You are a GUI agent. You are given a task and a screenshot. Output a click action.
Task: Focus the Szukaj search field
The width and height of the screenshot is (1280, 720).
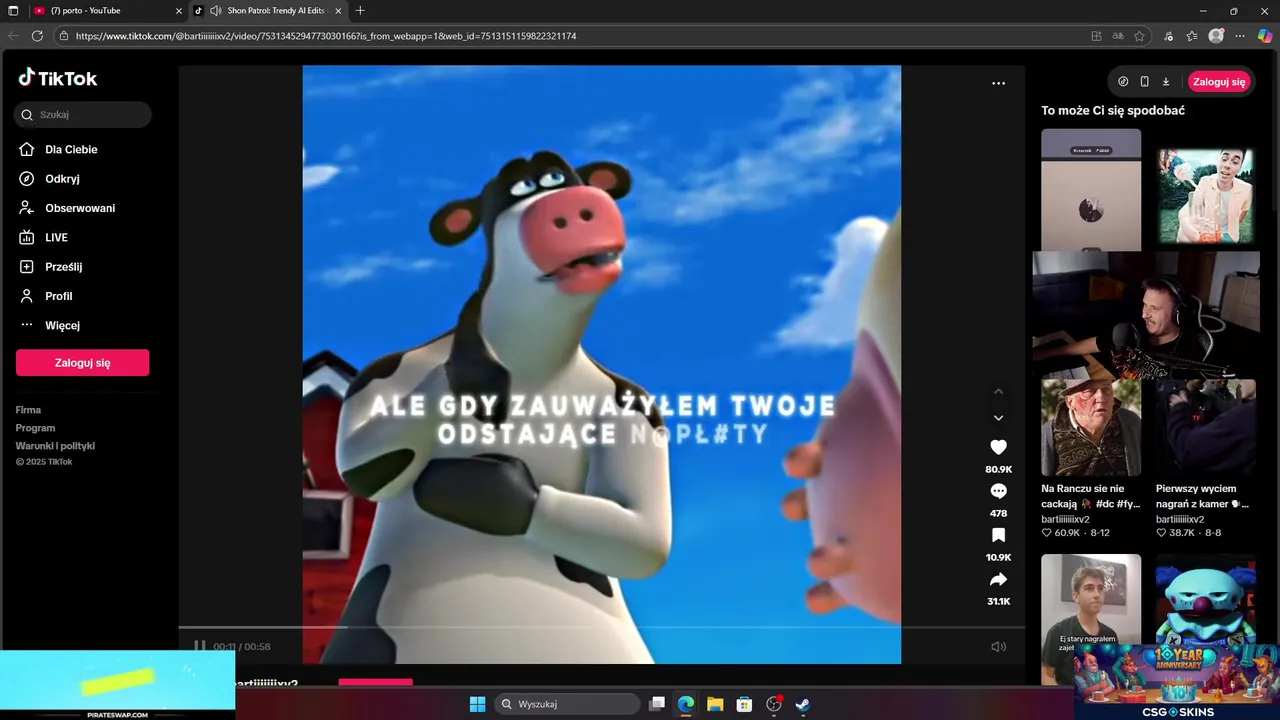point(83,115)
